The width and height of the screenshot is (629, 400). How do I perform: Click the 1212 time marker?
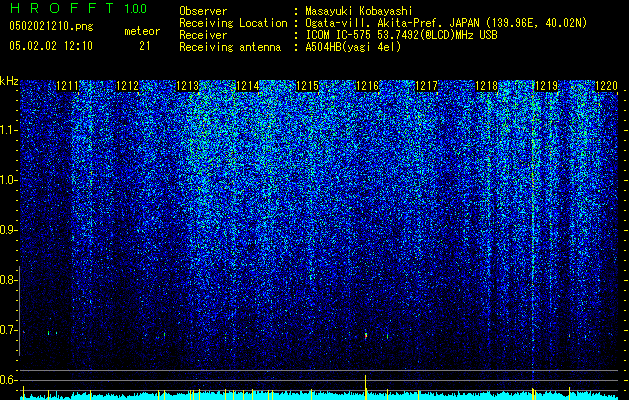pyautogui.click(x=127, y=86)
